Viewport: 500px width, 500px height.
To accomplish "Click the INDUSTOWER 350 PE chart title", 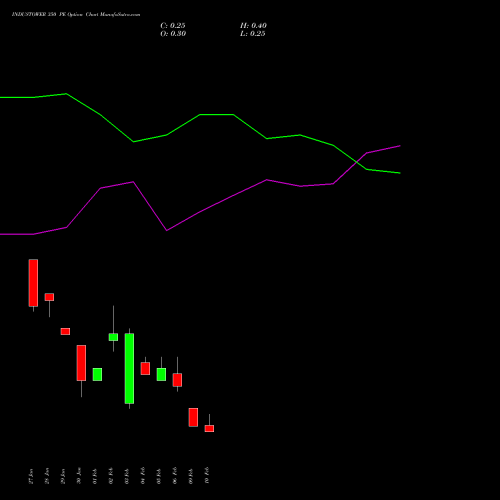I will 76,15.
